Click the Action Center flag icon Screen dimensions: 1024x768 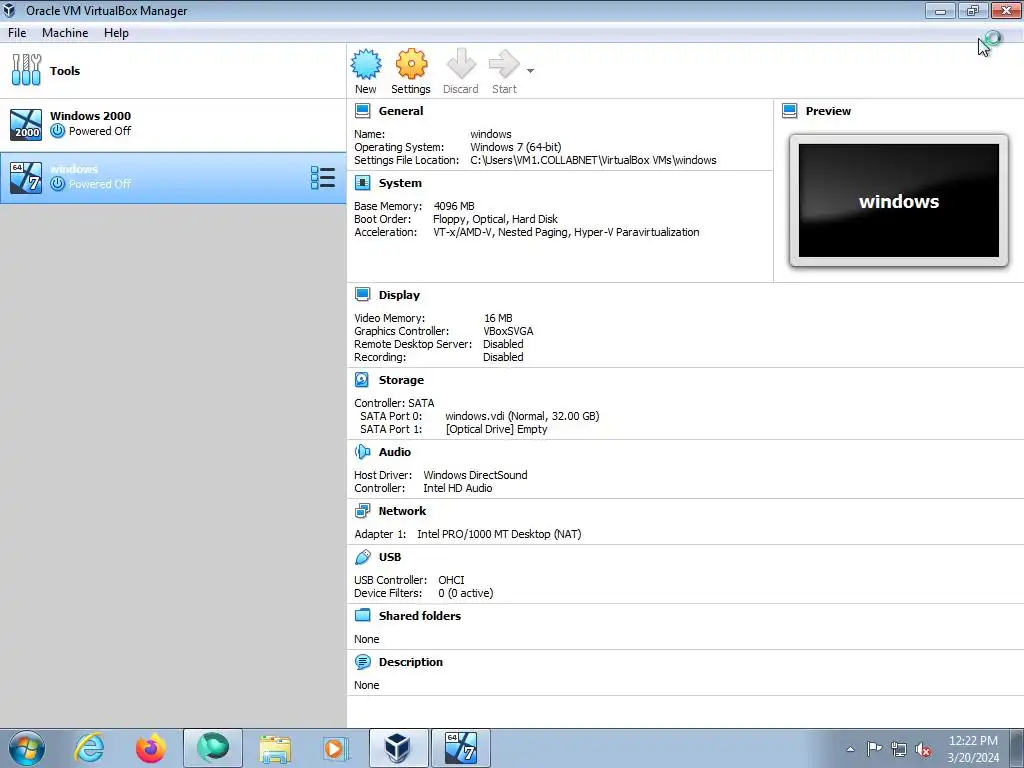(874, 748)
